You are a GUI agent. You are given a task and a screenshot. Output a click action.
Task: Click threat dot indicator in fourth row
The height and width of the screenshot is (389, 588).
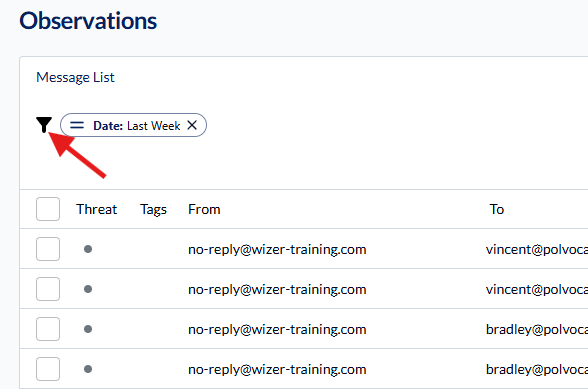click(x=88, y=369)
